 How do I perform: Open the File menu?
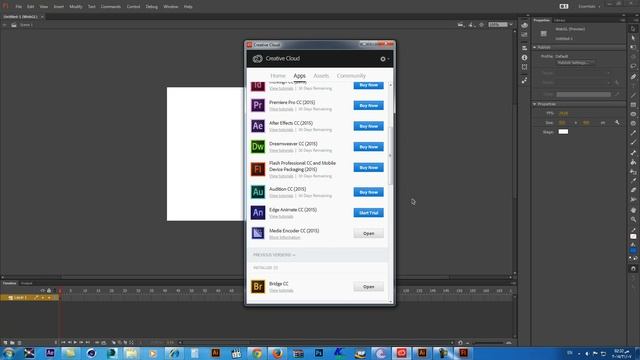click(x=18, y=7)
